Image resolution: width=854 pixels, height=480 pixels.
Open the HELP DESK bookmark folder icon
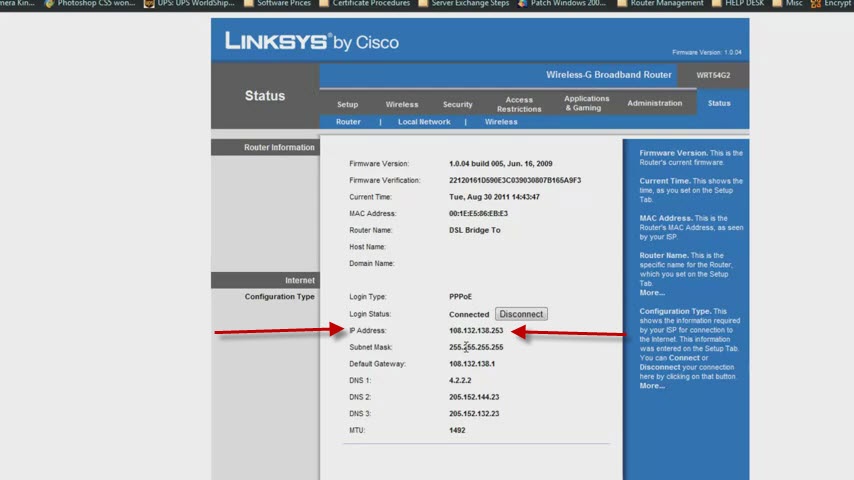click(x=717, y=3)
